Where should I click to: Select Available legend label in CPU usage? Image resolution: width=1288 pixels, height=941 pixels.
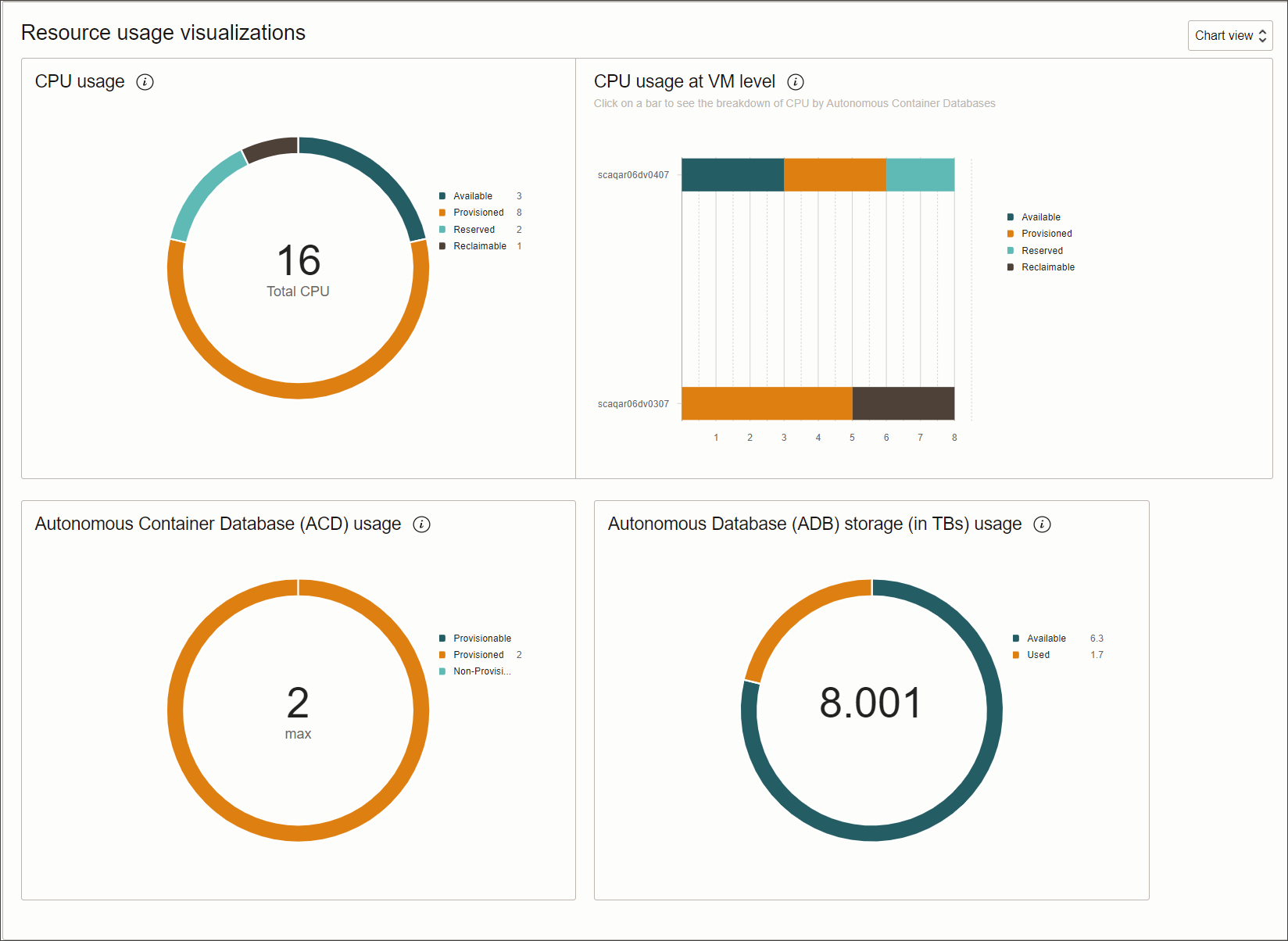coord(473,196)
